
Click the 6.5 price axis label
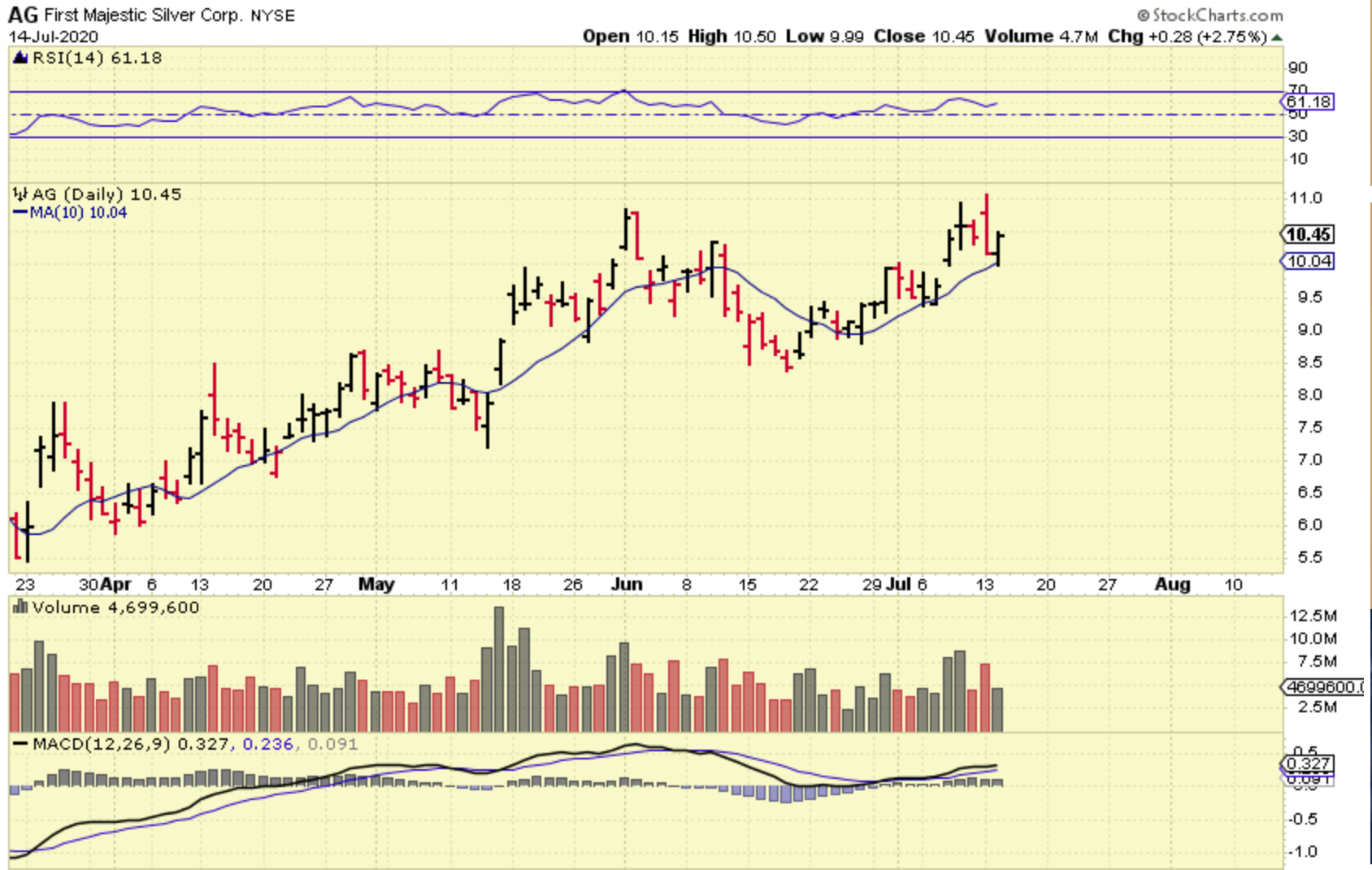tap(1309, 492)
